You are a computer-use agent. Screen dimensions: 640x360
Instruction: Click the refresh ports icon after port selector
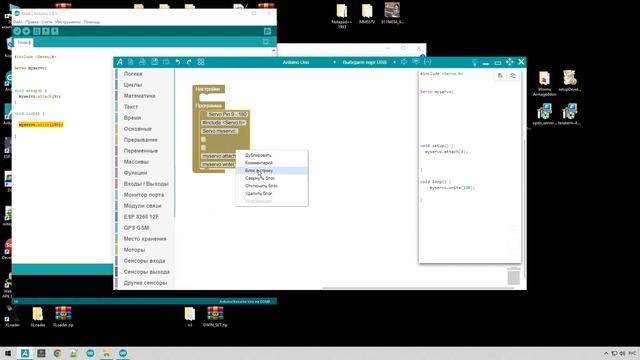pos(404,62)
